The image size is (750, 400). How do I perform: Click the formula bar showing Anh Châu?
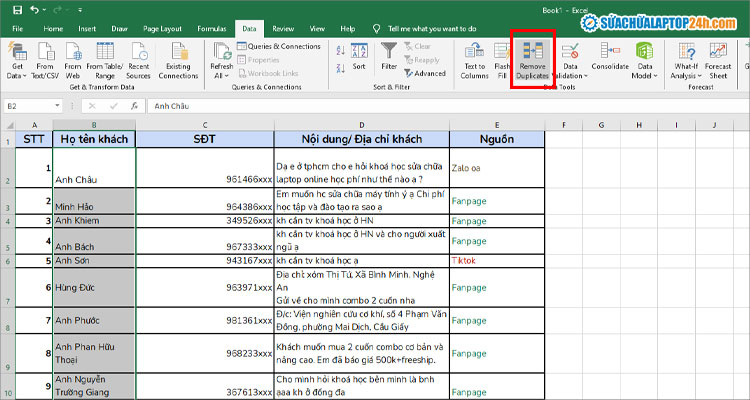pyautogui.click(x=447, y=106)
